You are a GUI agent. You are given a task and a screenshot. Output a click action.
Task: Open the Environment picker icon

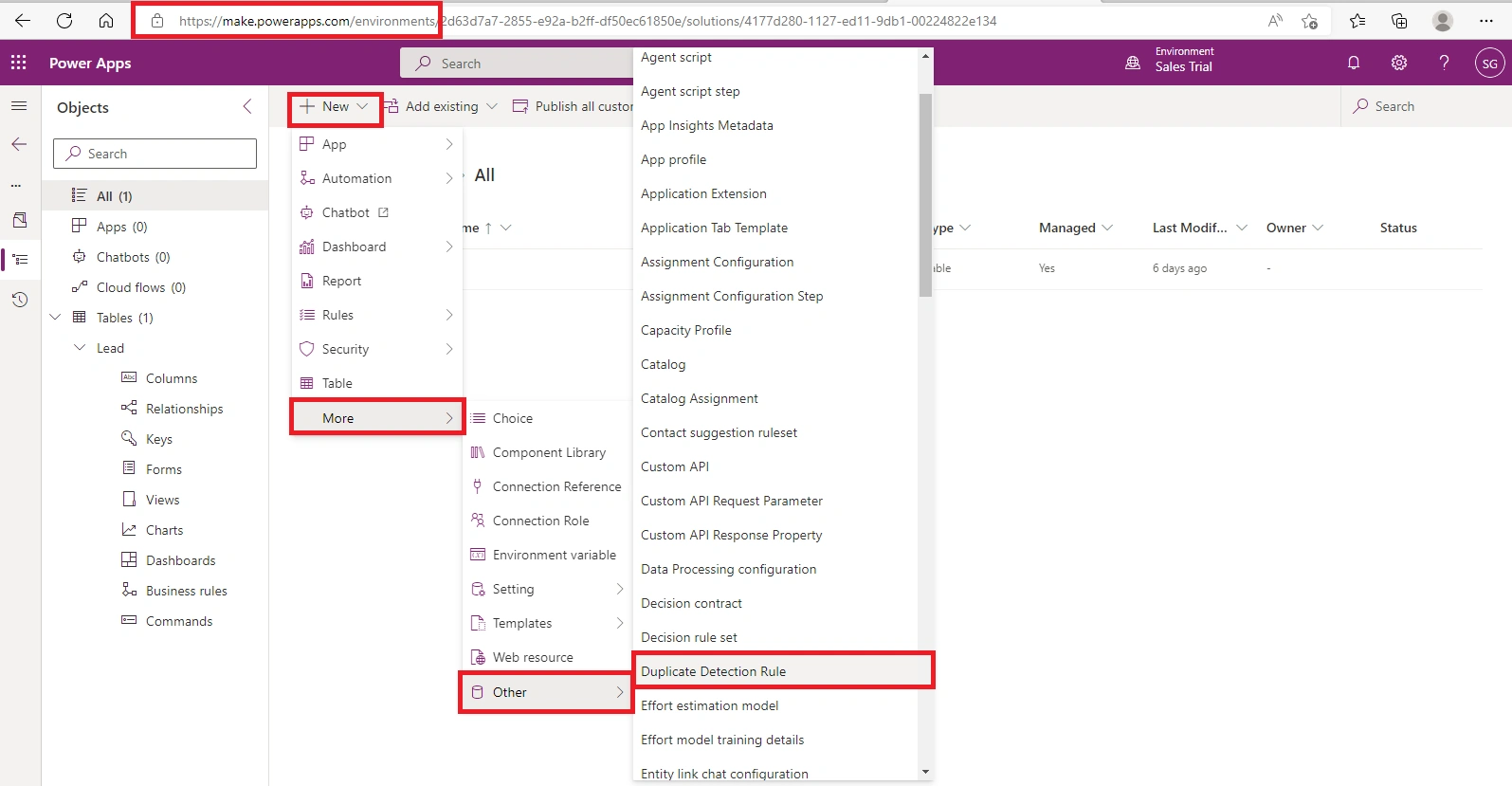(x=1132, y=63)
